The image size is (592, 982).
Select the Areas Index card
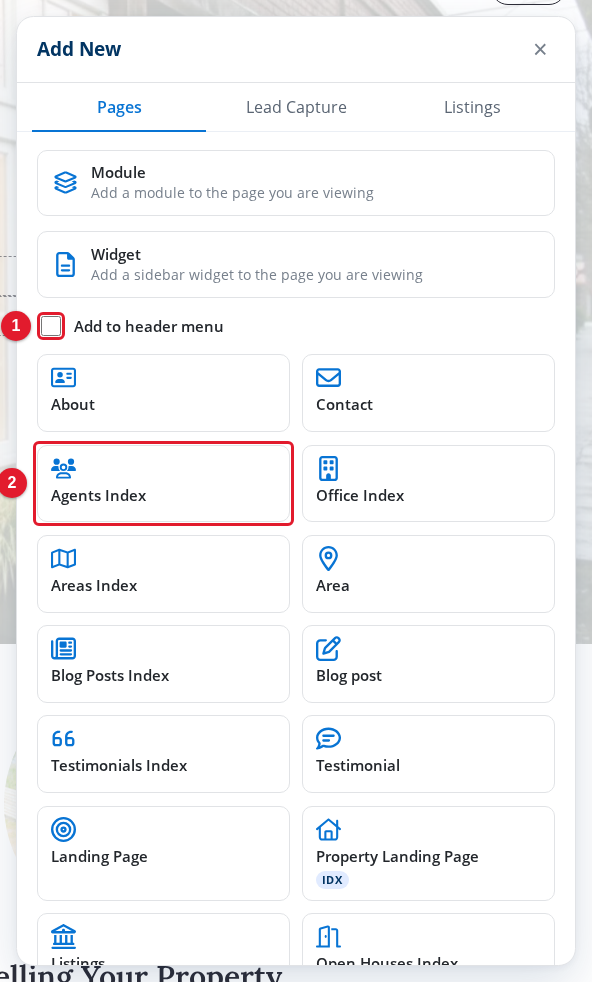[x=164, y=574]
